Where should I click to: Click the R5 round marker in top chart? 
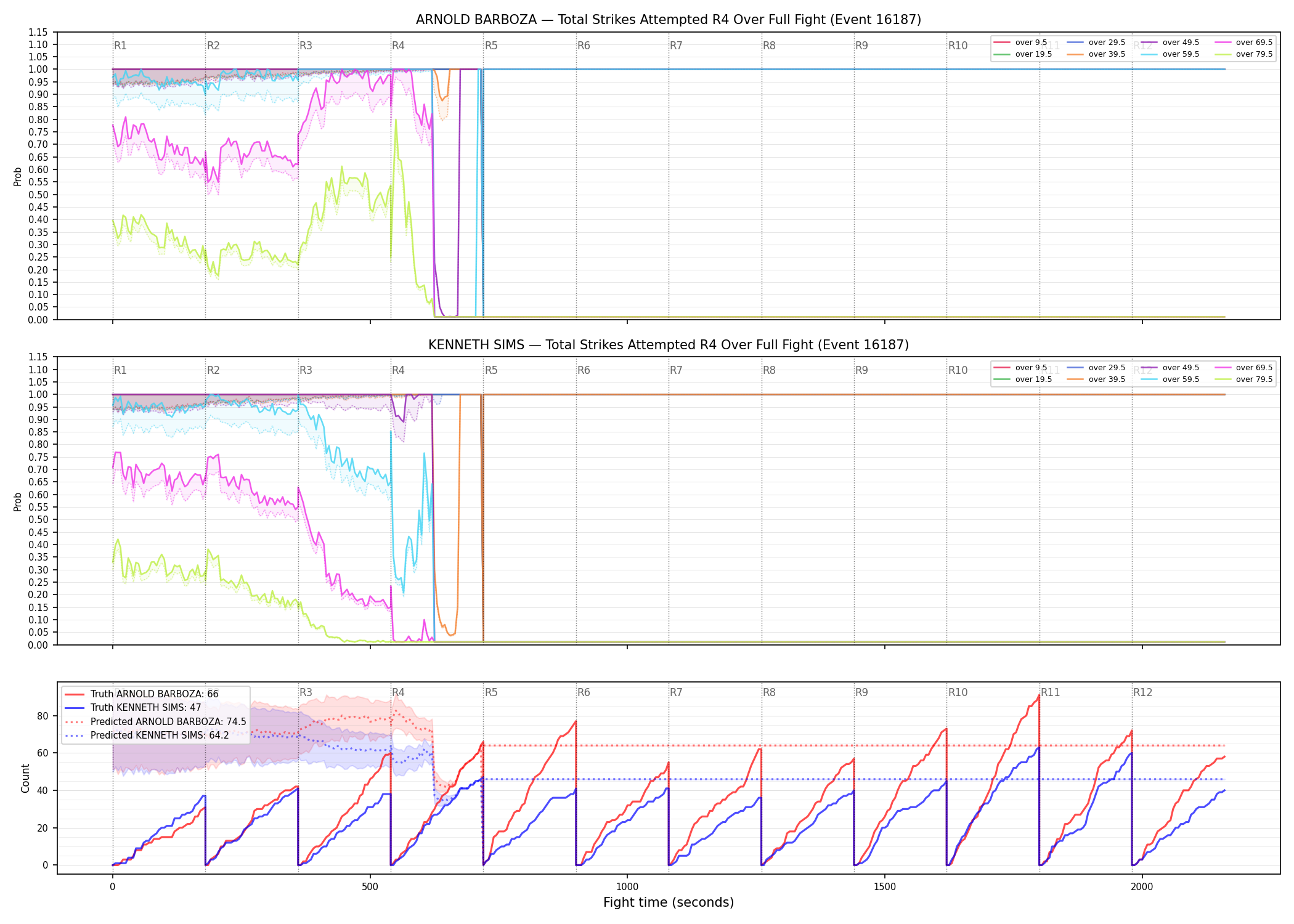click(x=491, y=46)
